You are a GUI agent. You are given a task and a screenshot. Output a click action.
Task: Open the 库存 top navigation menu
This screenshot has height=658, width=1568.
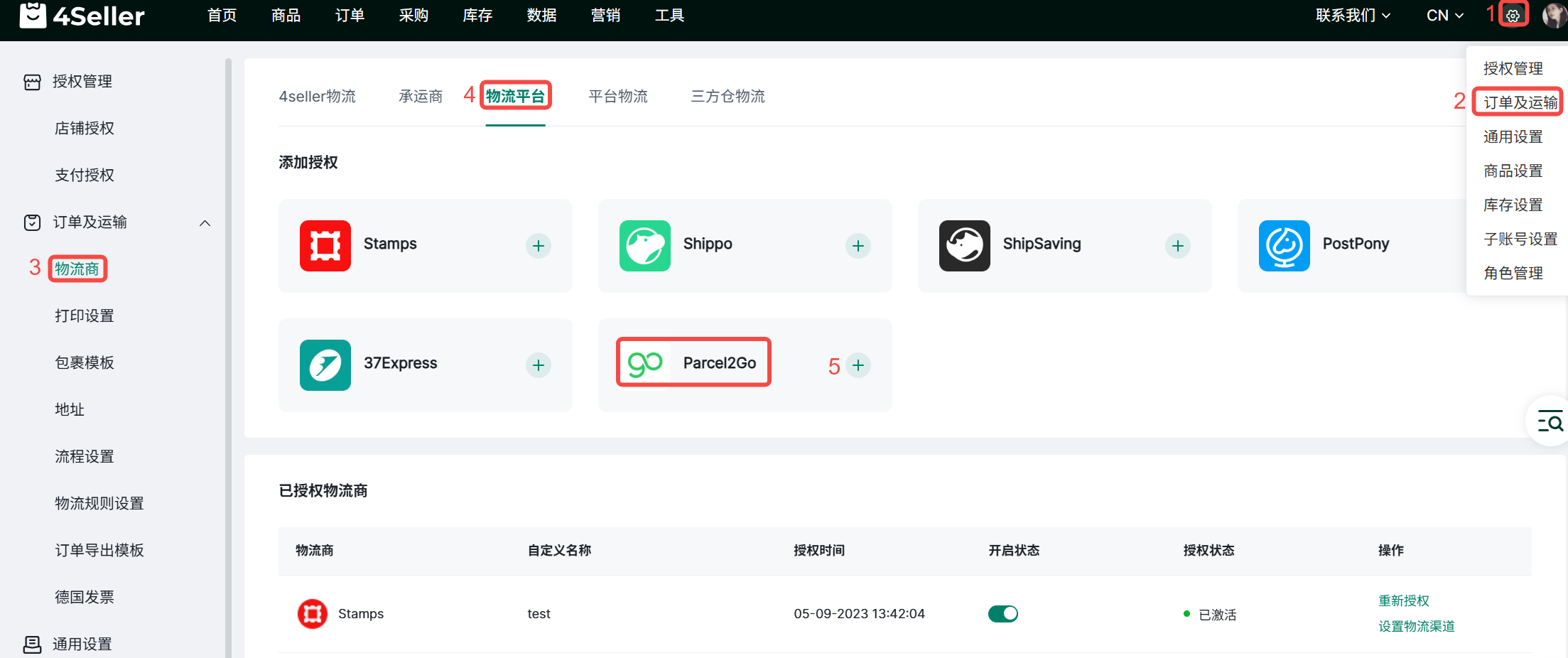pos(477,16)
